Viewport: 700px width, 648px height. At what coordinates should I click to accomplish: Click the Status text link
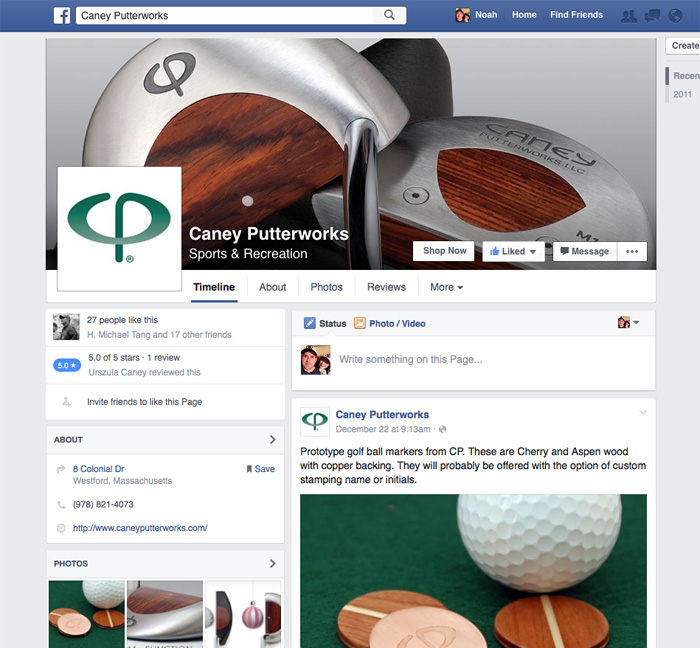coord(333,324)
